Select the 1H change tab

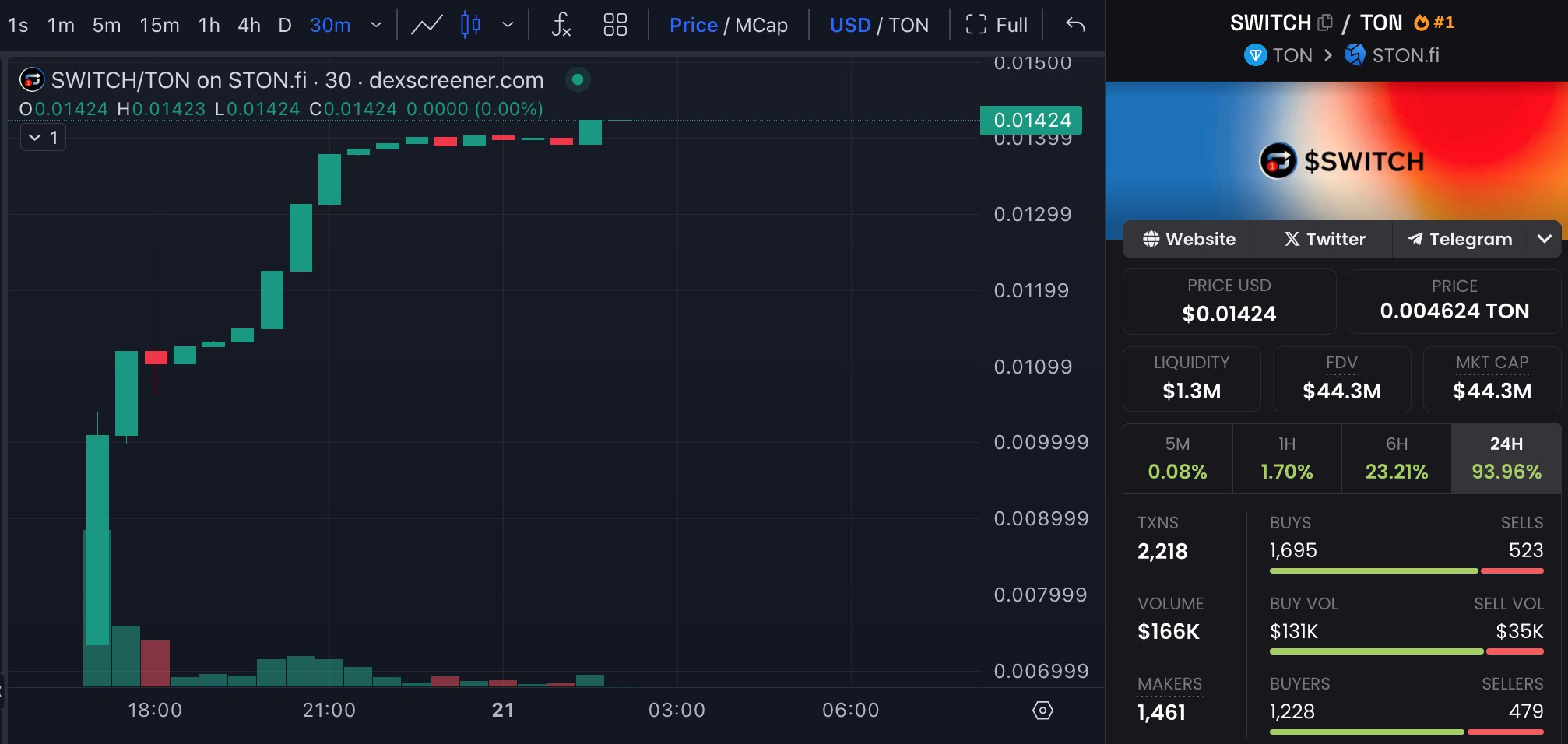click(1287, 458)
